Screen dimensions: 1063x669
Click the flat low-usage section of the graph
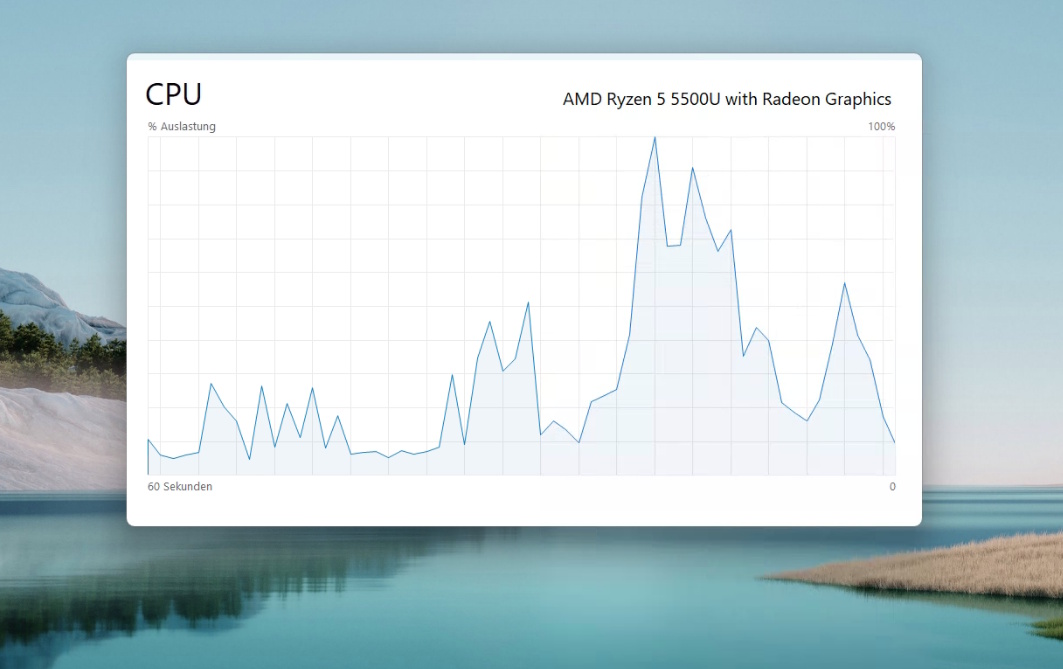click(x=375, y=453)
